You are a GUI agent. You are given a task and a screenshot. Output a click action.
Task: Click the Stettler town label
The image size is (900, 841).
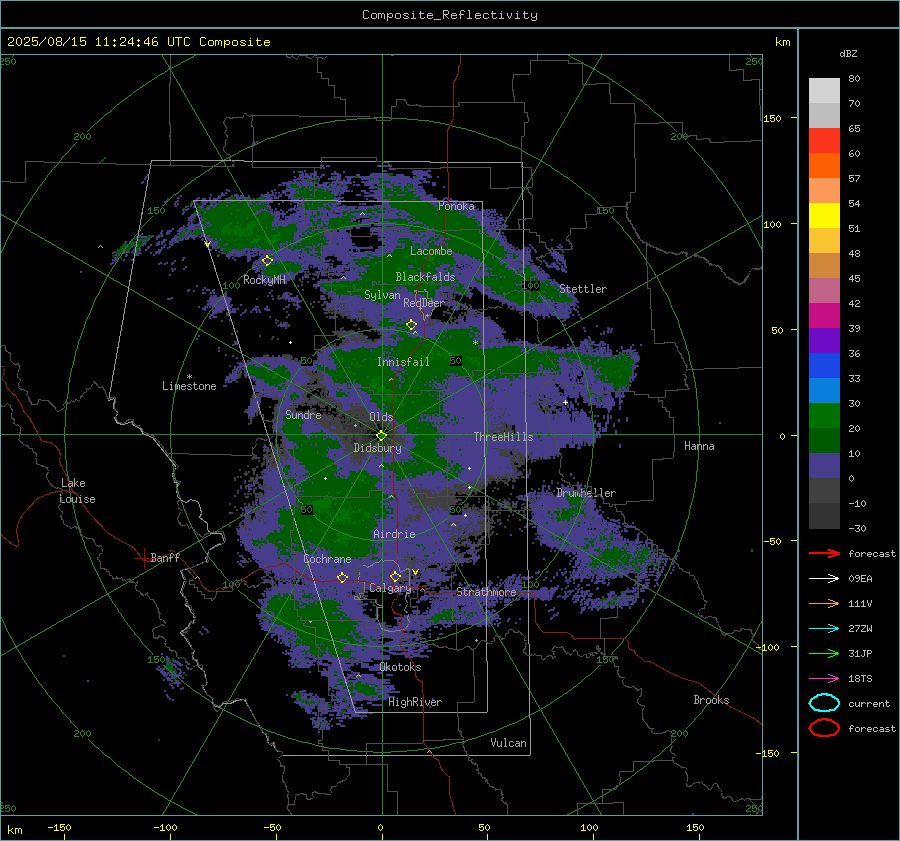pos(583,289)
